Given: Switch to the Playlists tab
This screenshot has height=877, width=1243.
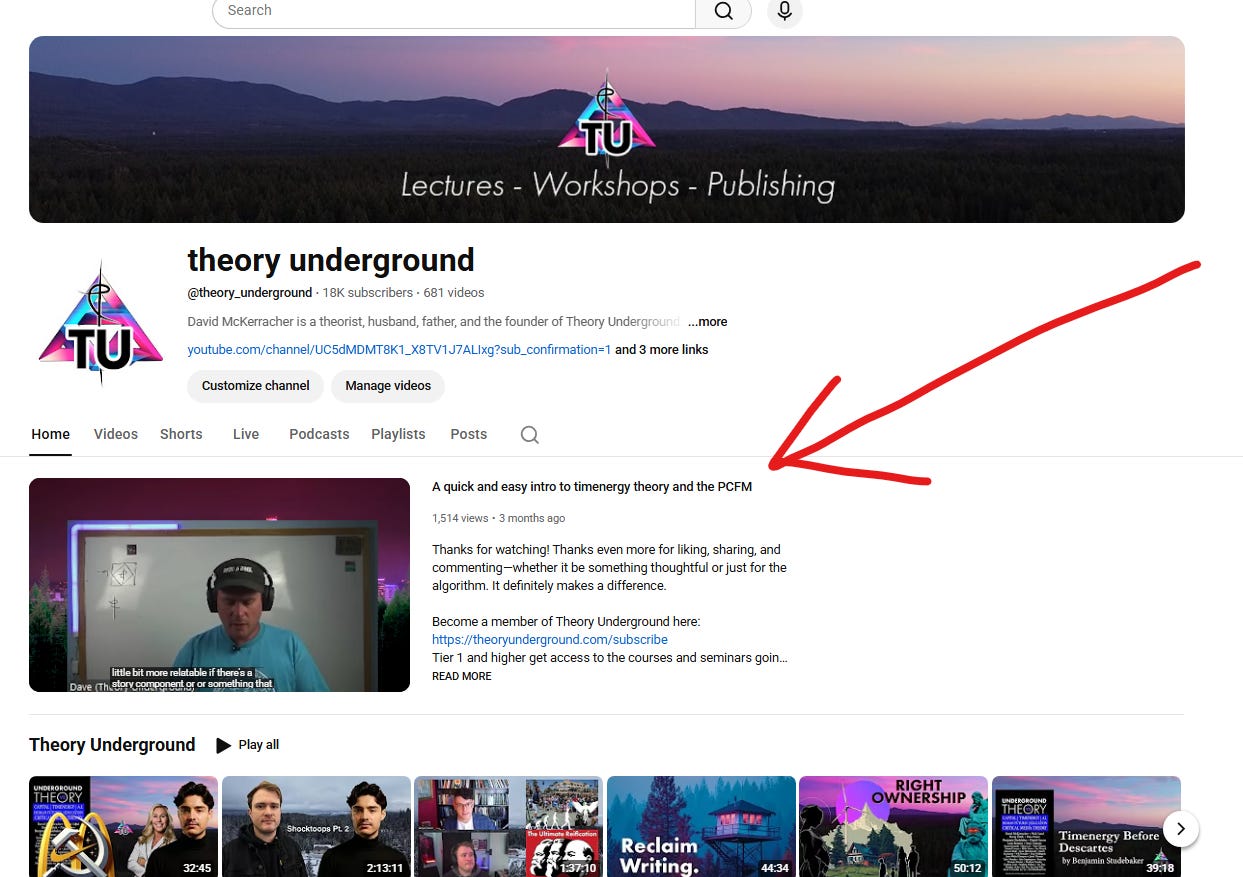Looking at the screenshot, I should 398,434.
